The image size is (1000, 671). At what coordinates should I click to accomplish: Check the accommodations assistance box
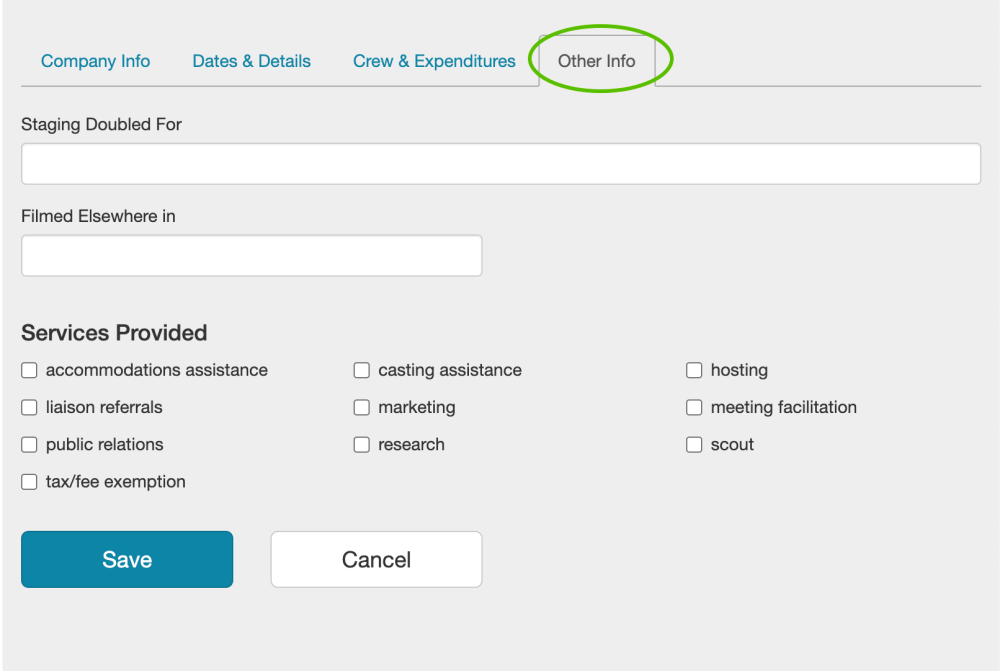pos(29,371)
